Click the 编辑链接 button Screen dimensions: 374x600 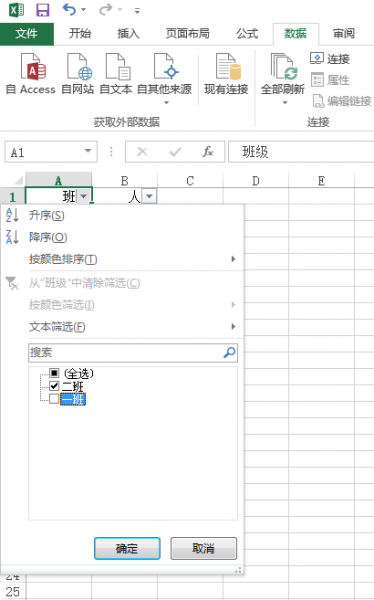[x=341, y=101]
